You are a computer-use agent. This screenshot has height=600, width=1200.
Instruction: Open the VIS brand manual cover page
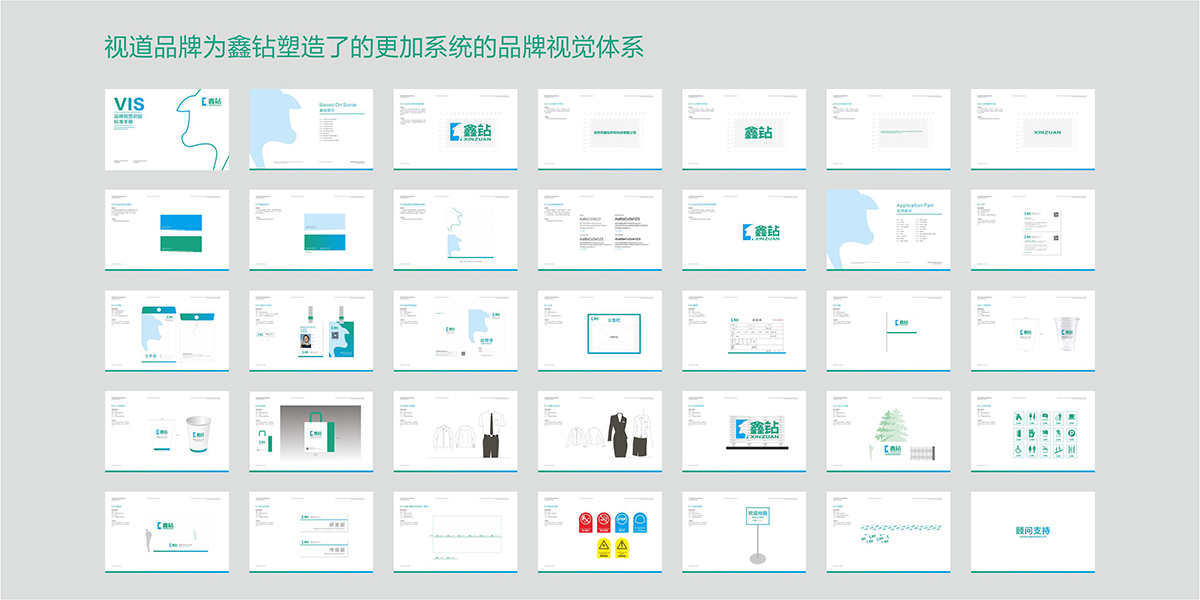[167, 129]
